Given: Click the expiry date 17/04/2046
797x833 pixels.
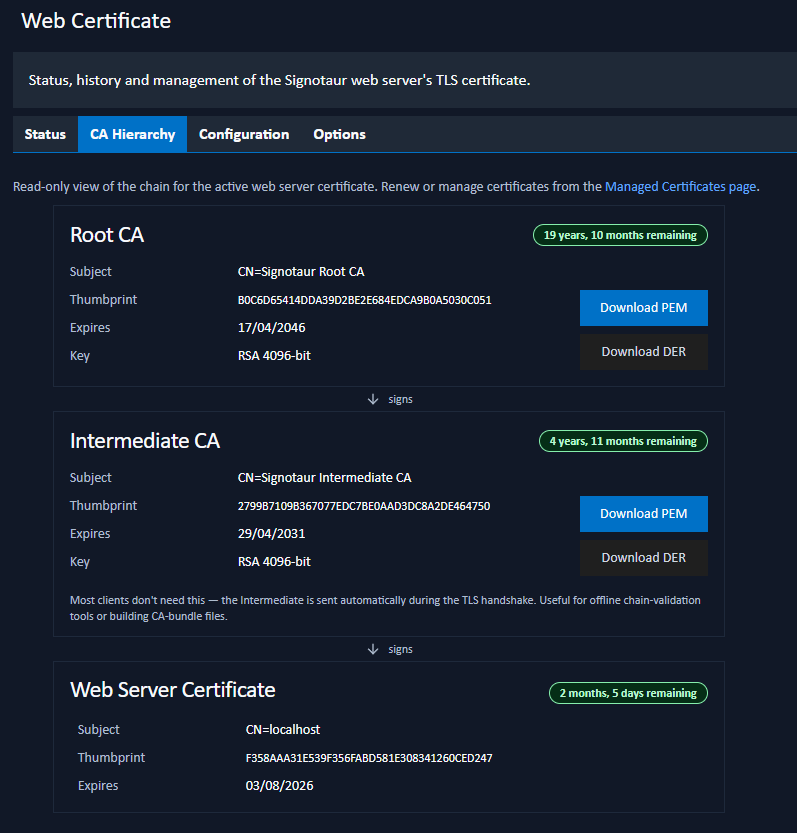Looking at the screenshot, I should point(272,328).
